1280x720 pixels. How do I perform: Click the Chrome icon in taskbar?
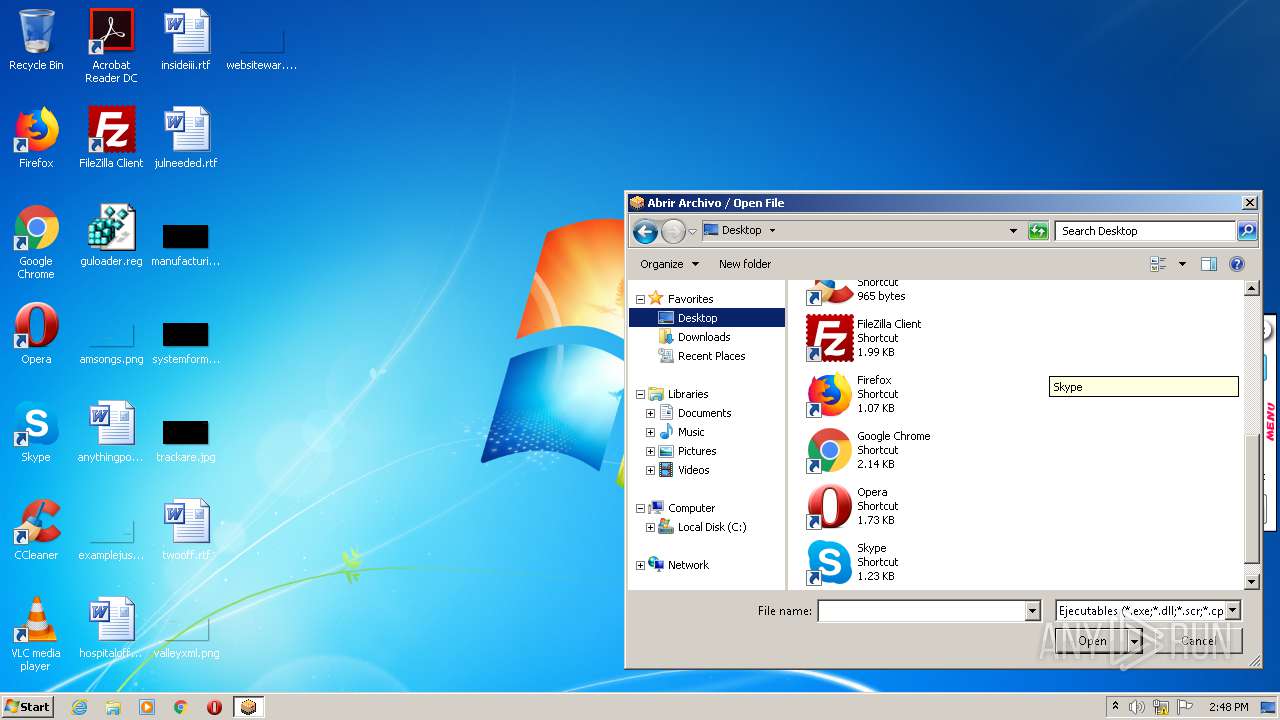tap(181, 707)
